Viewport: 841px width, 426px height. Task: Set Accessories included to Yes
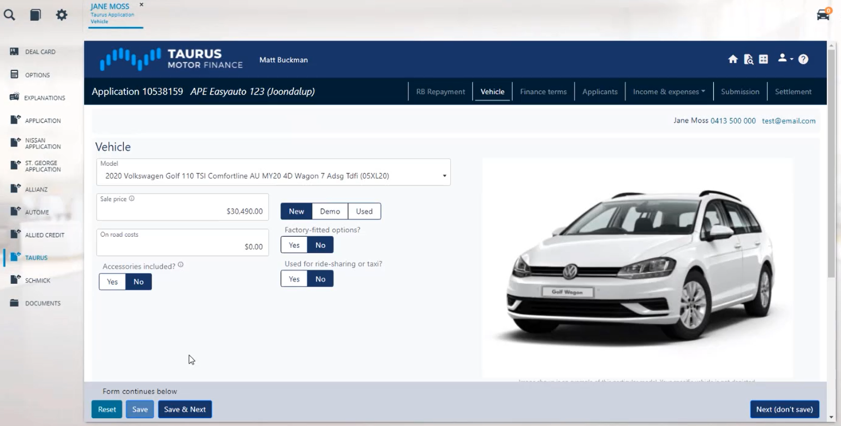tap(112, 282)
